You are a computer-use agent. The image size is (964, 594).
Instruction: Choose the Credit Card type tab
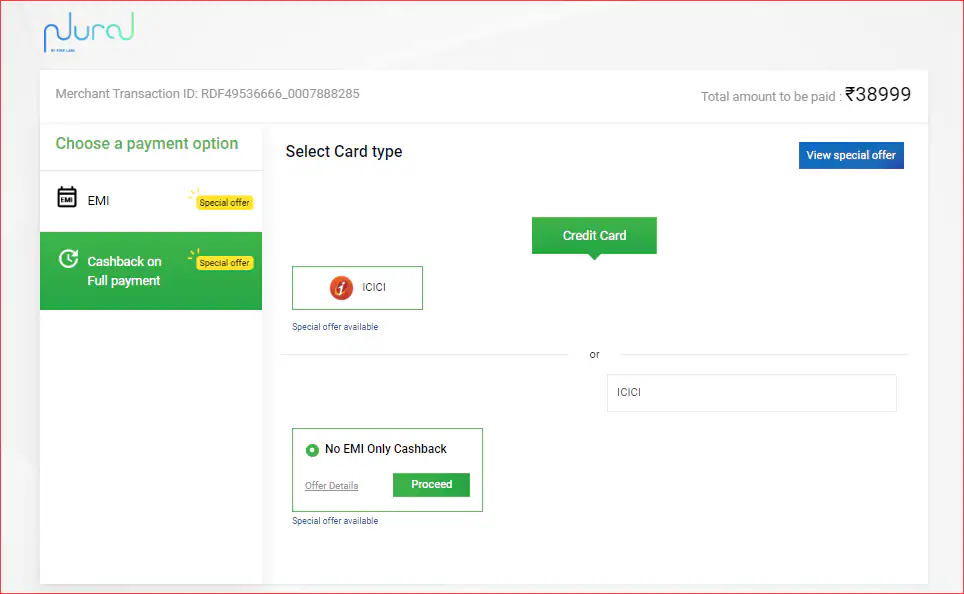coord(594,236)
